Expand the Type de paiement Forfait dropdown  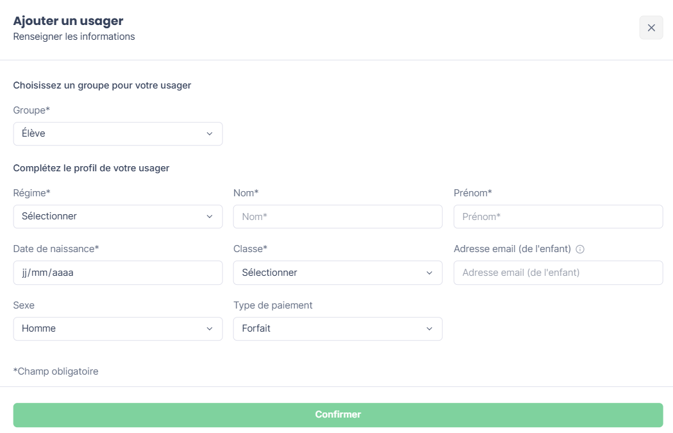click(x=337, y=329)
